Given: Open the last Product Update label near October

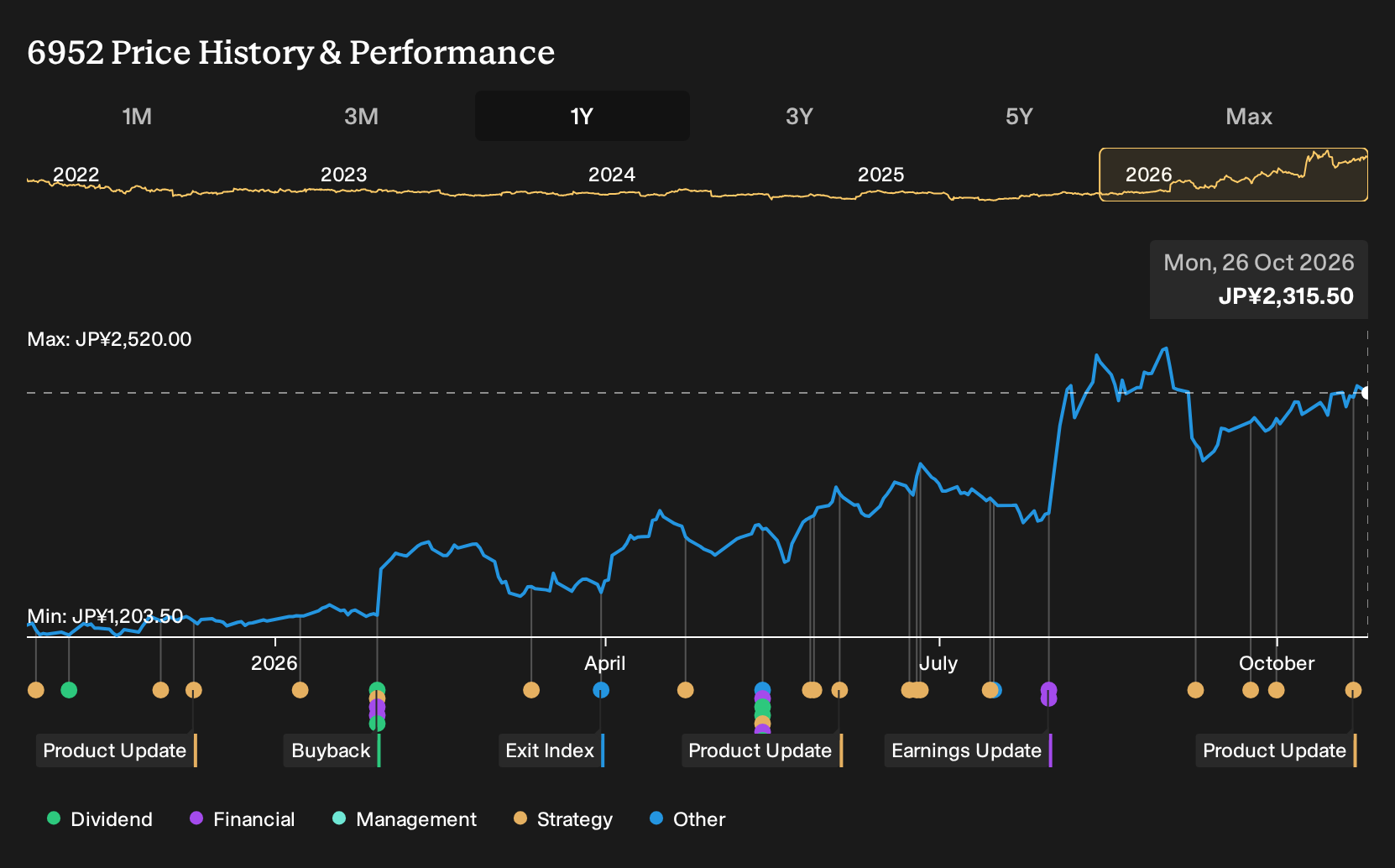Looking at the screenshot, I should click(x=1276, y=750).
